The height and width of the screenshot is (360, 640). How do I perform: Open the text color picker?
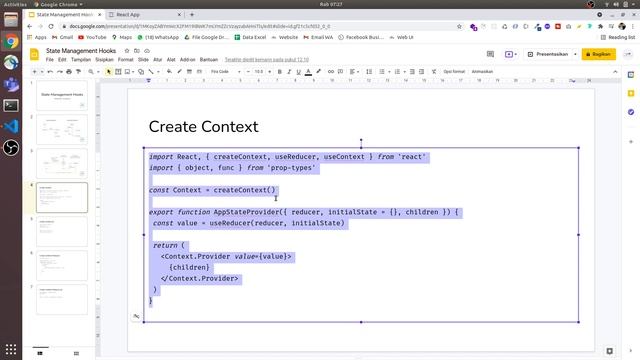309,72
